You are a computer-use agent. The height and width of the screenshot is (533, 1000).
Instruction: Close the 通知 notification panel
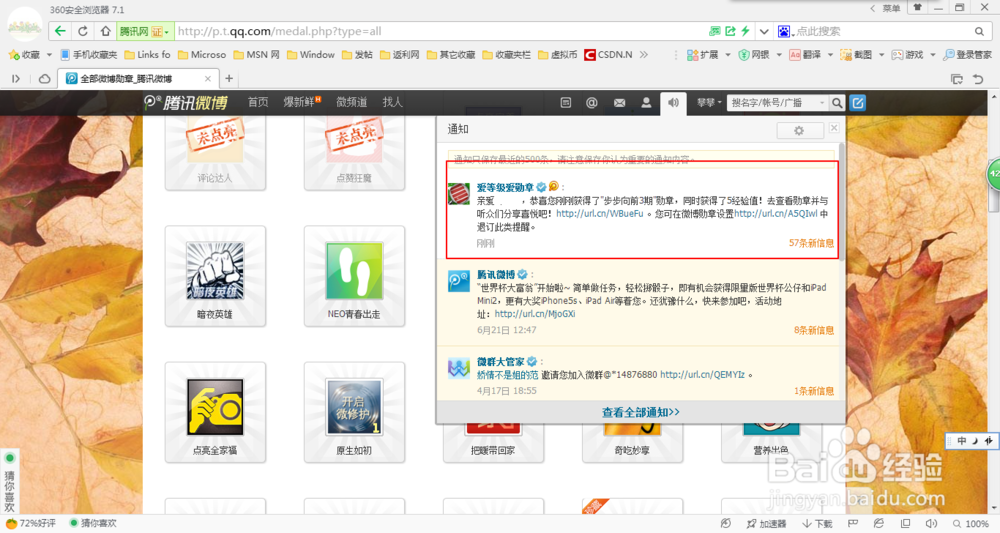coord(834,128)
